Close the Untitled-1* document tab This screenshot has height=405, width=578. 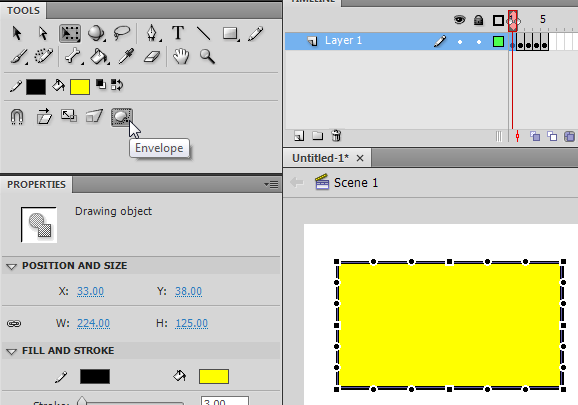[x=360, y=158]
